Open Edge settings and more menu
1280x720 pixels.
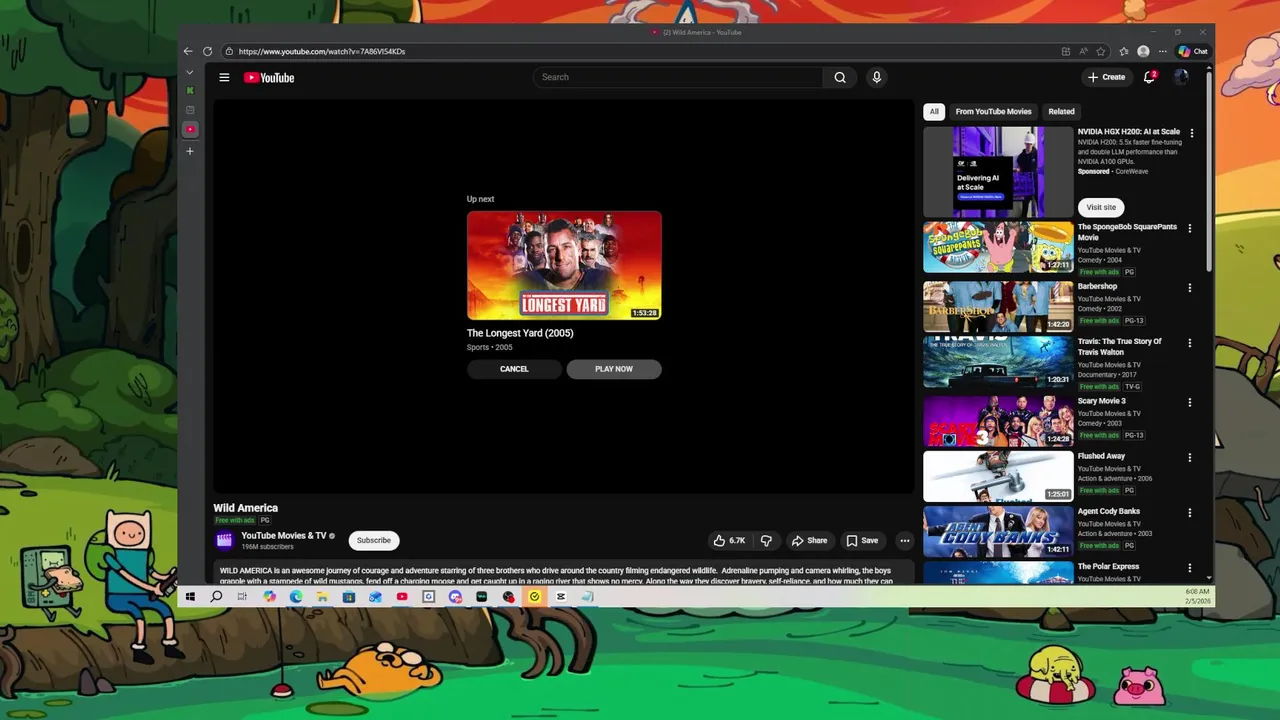pyautogui.click(x=1162, y=51)
